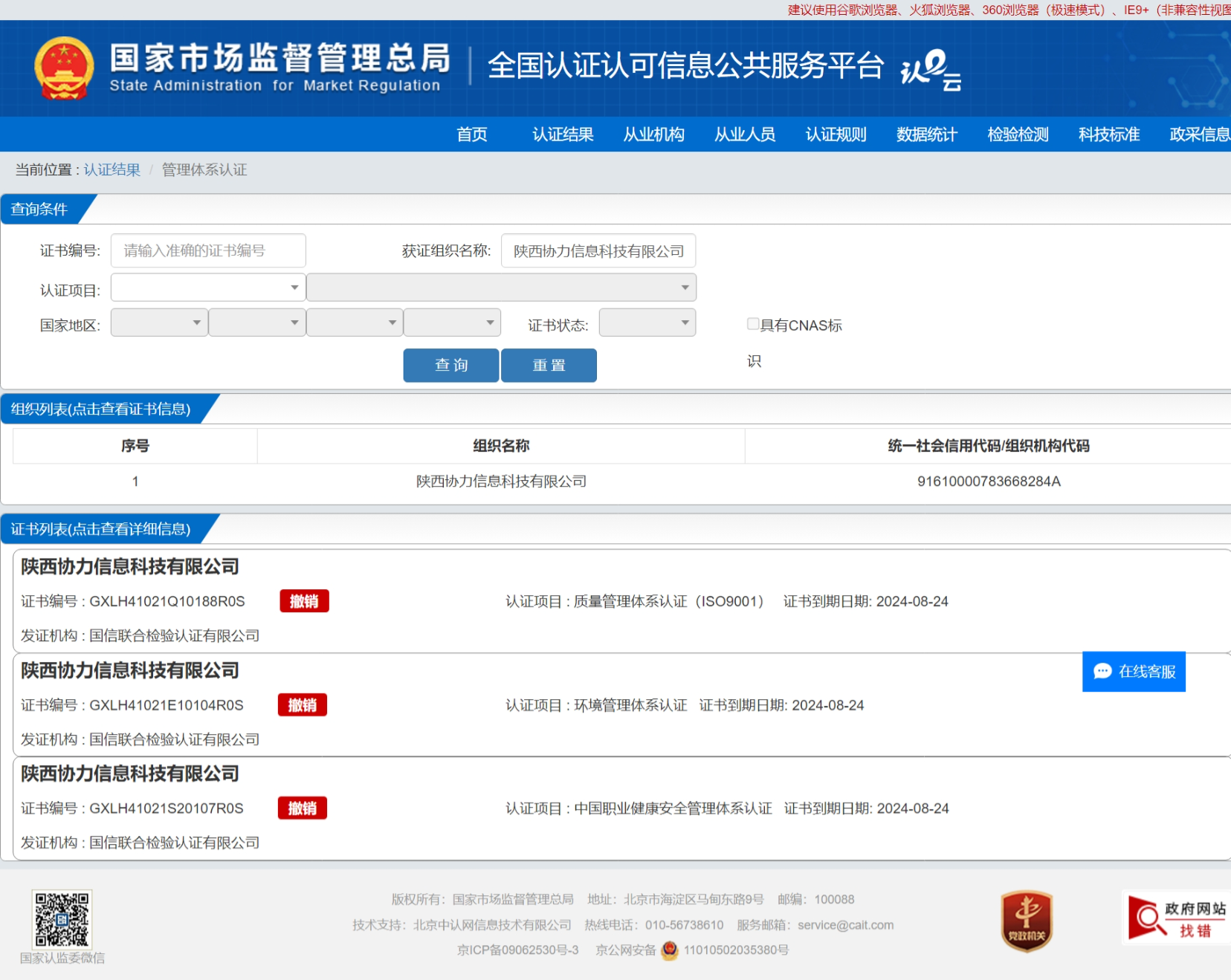Open the wide second 认证项目 dropdown

click(x=501, y=288)
